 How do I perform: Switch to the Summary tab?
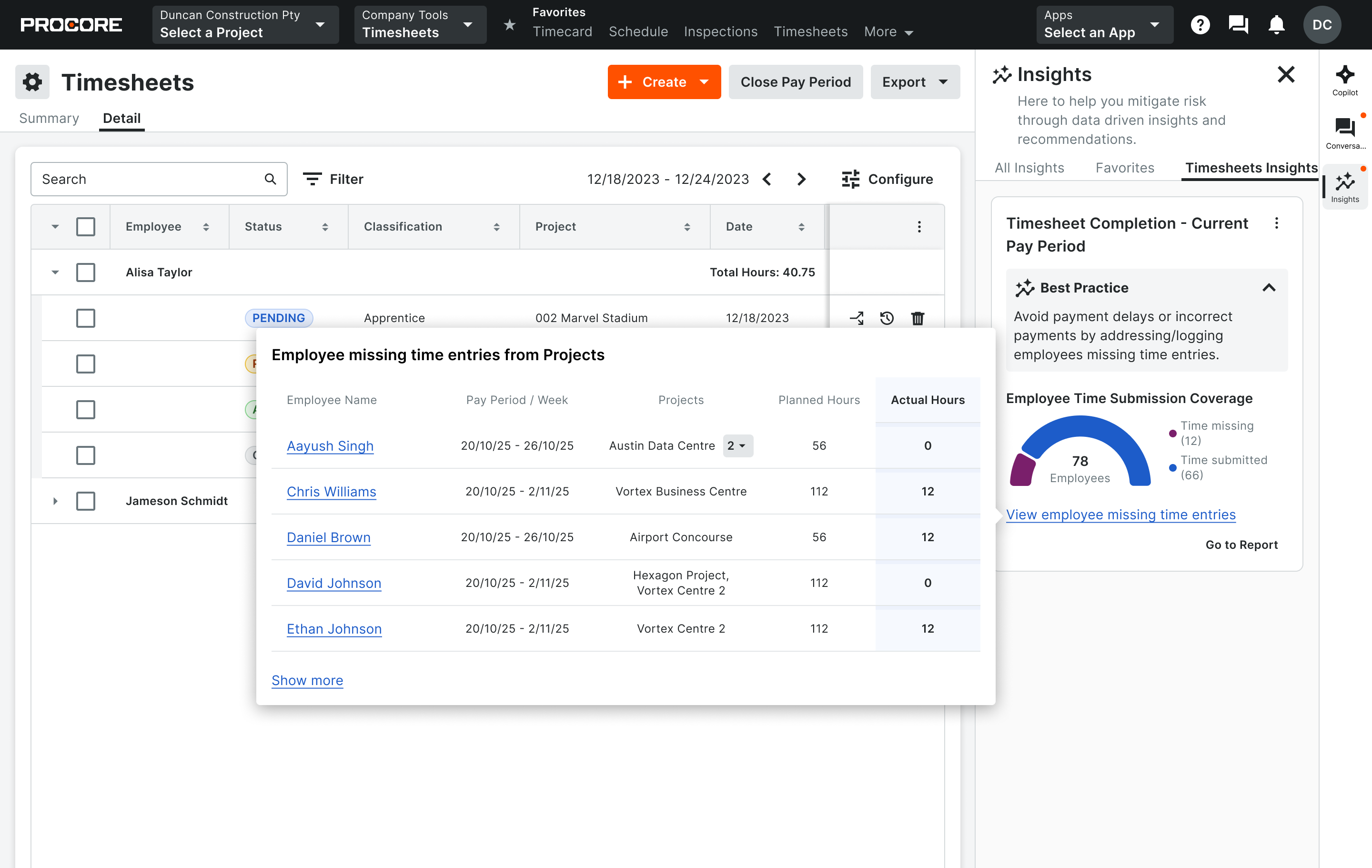click(49, 118)
